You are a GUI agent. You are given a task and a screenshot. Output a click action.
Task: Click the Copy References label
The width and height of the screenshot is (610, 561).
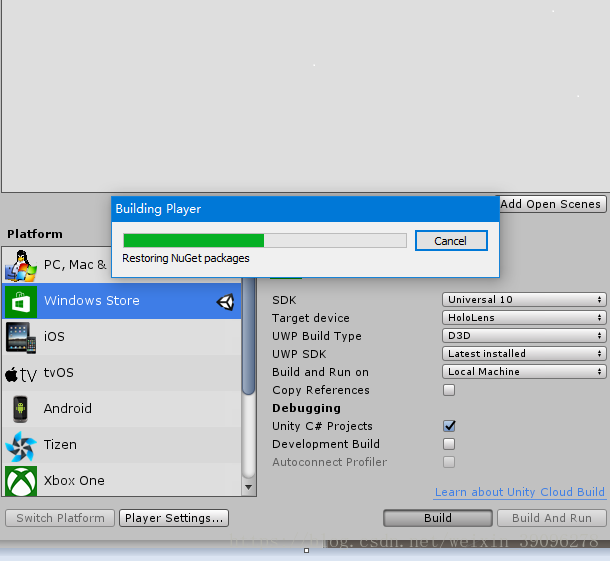[x=321, y=390]
